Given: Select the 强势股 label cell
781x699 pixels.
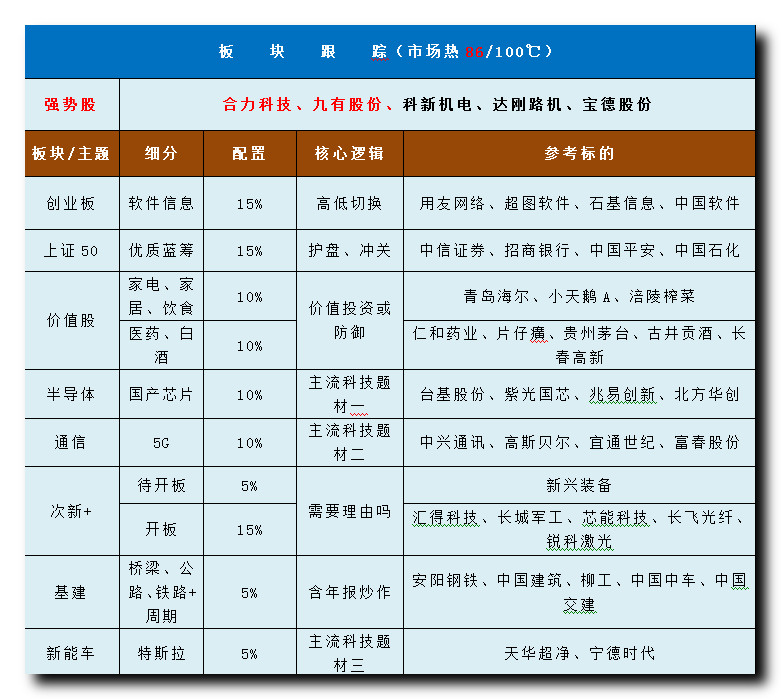Looking at the screenshot, I should coord(71,104).
